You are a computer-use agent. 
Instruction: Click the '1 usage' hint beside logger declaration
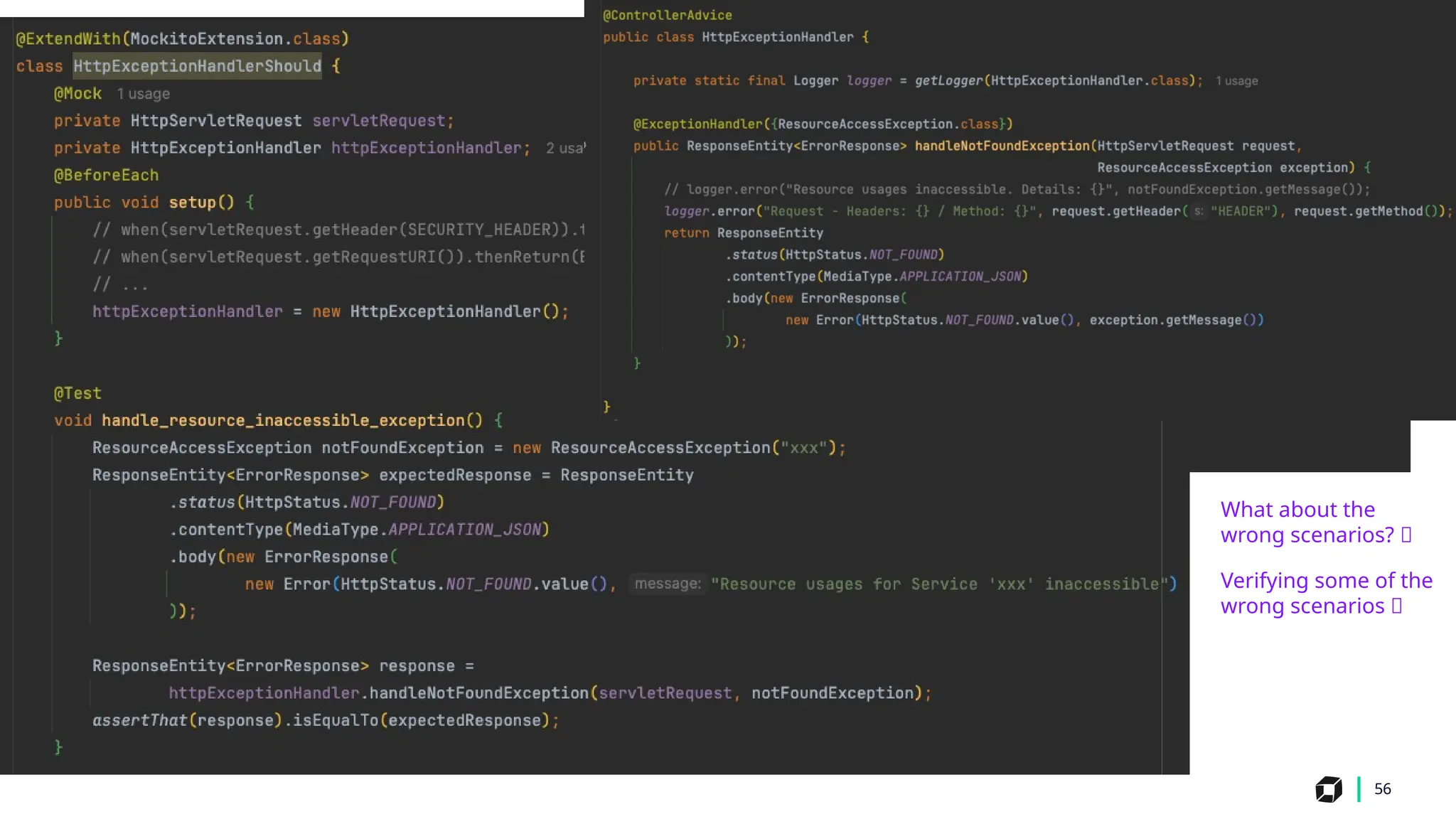tap(1236, 81)
